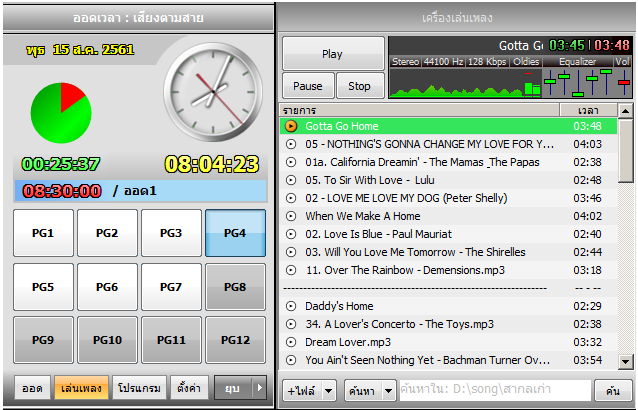Select the song Daddy's Home
638x410 pixels.
(x=448, y=306)
